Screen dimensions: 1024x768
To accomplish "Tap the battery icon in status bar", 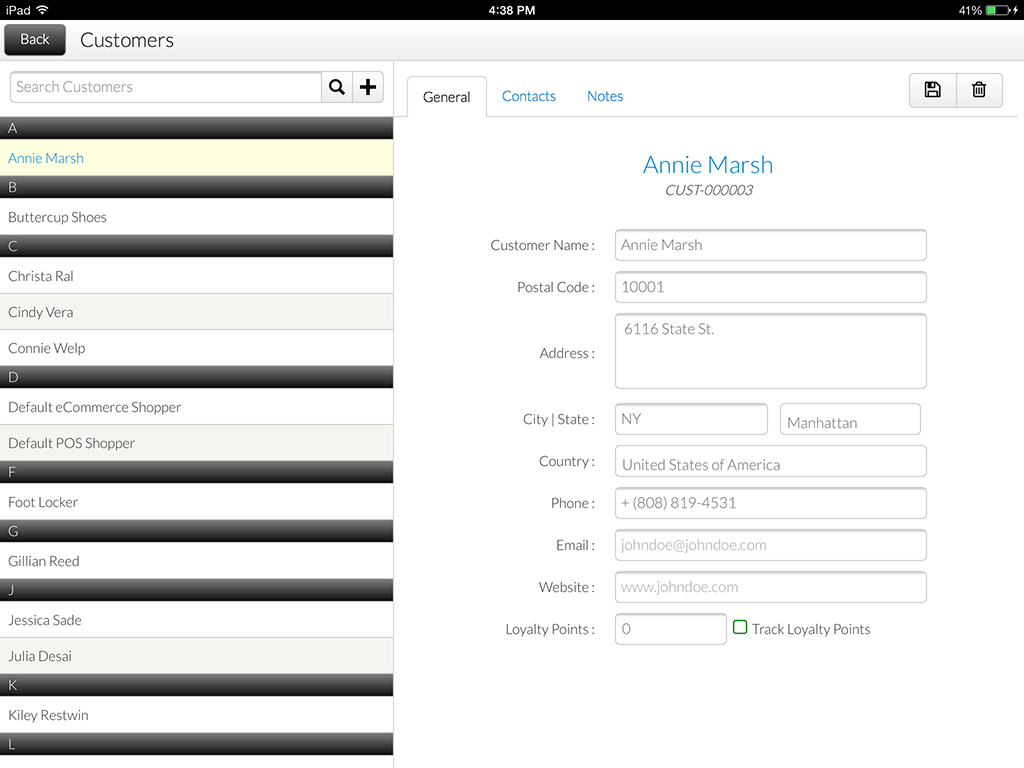I will pos(998,10).
